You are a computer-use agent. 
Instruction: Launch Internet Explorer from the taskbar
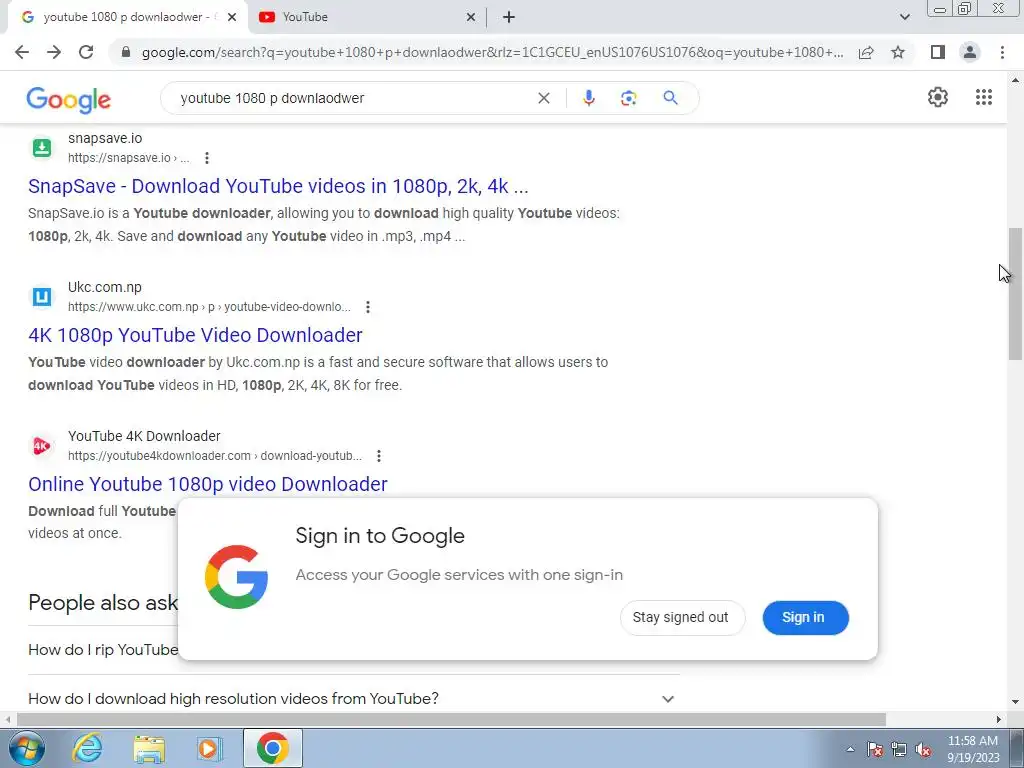point(87,748)
